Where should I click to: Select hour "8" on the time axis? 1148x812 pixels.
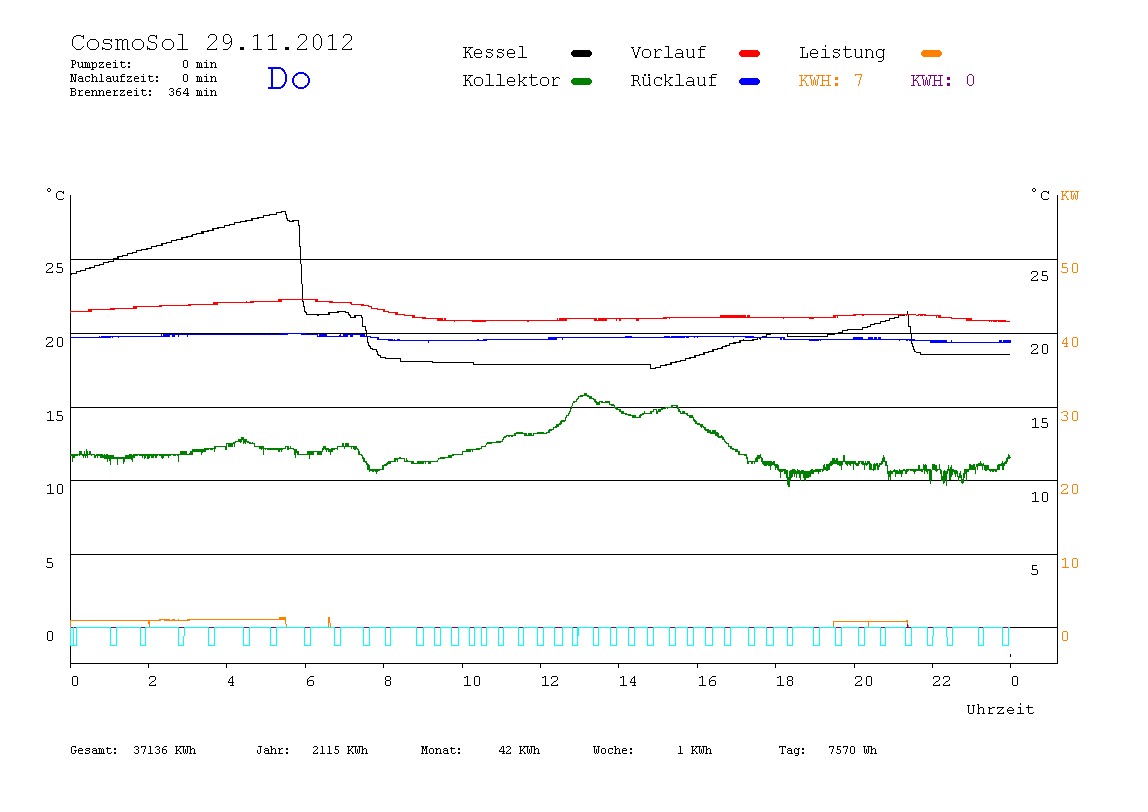387,681
